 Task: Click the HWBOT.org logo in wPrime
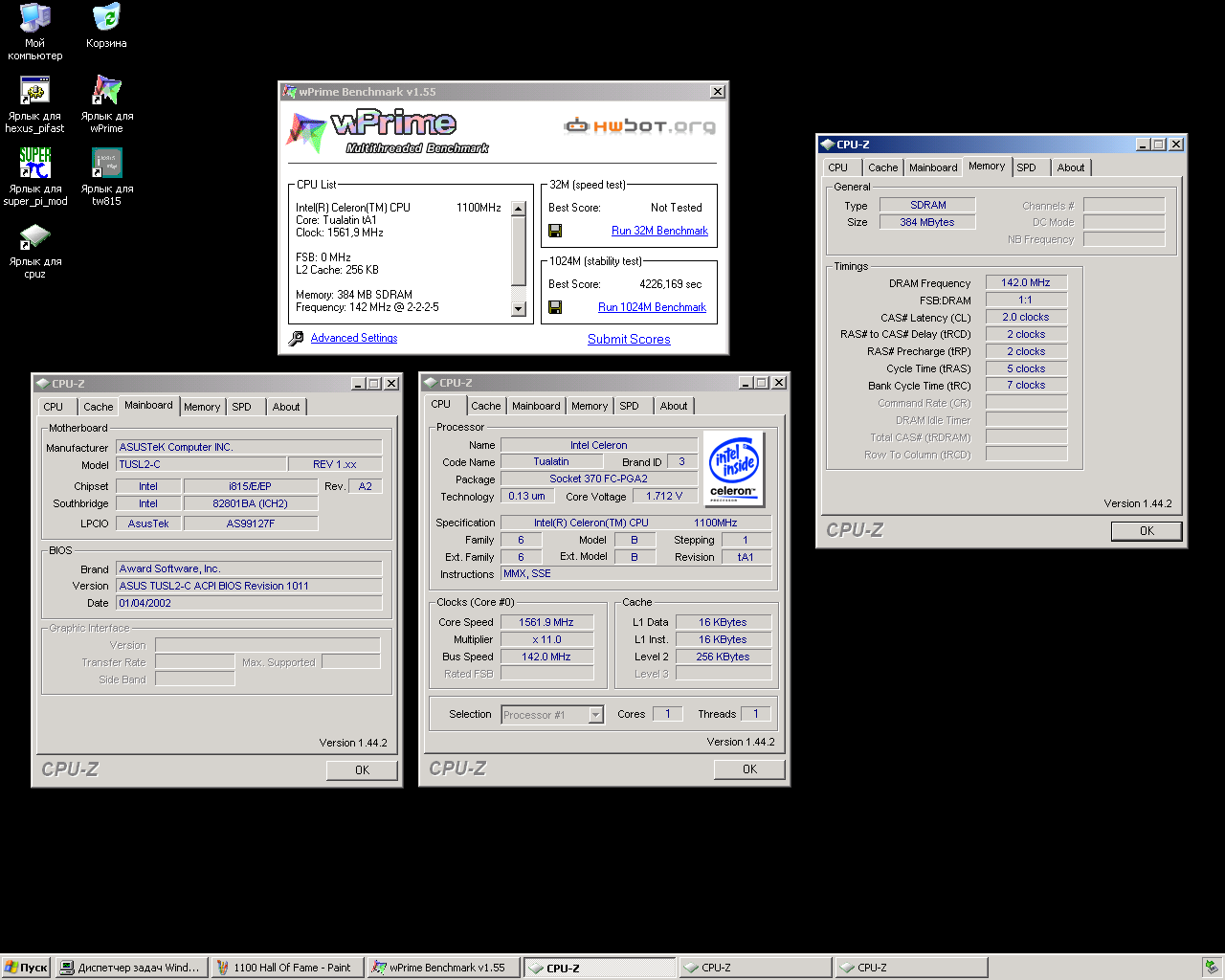(x=639, y=125)
